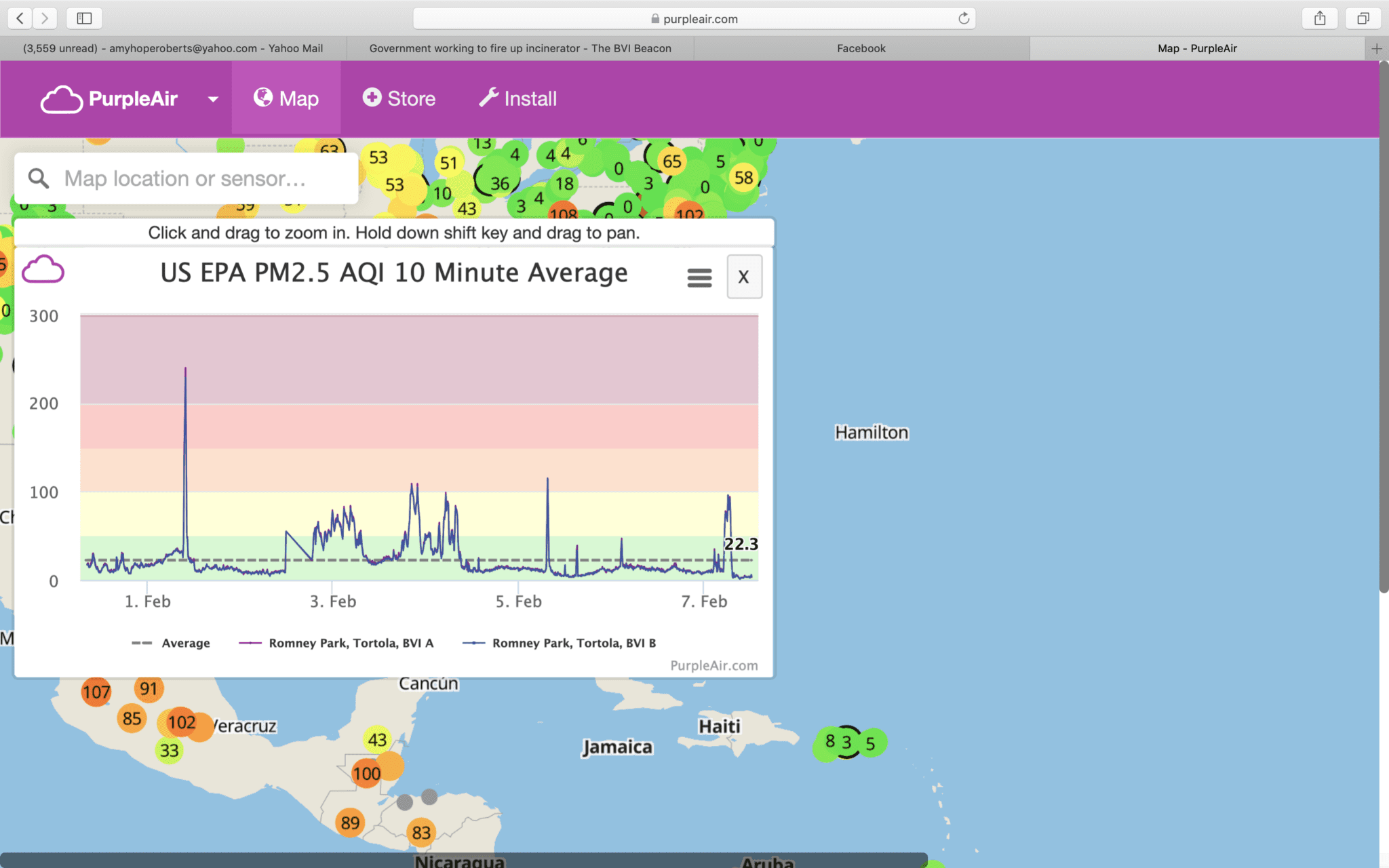Toggle Romney Park, Tortola, BVI A series
This screenshot has width=1389, height=868.
[x=336, y=643]
